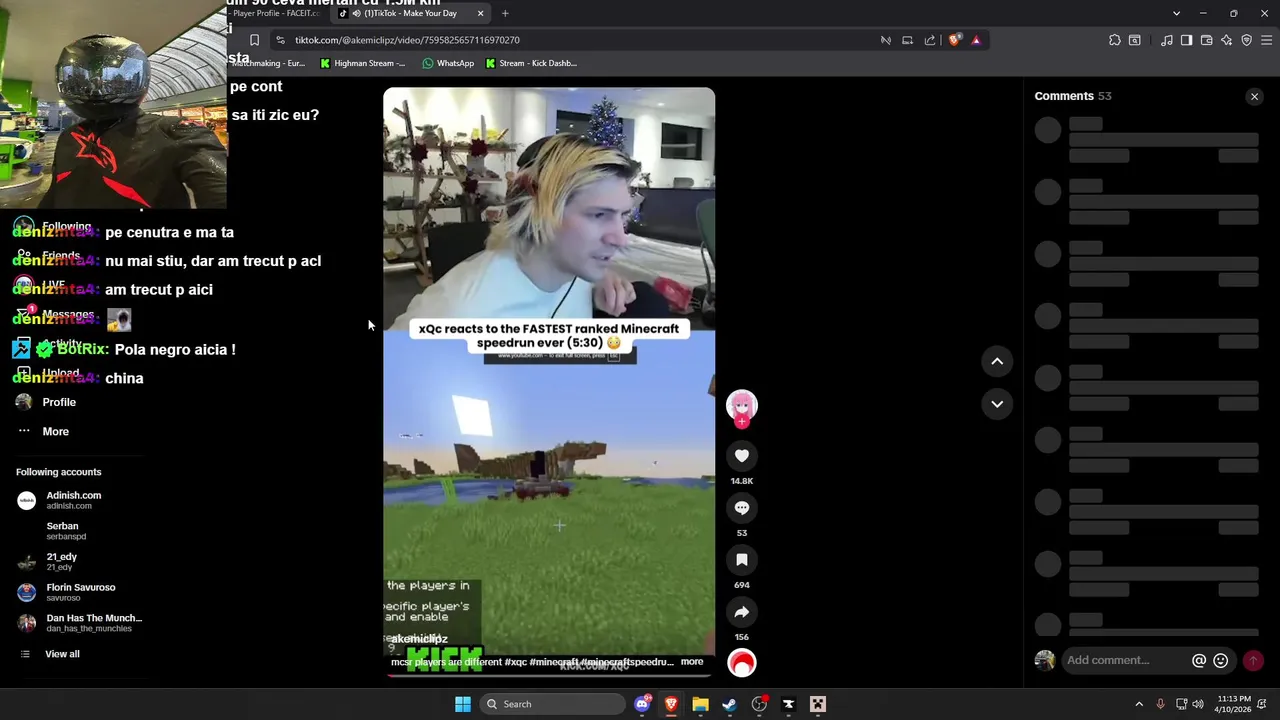Click the playing xQc video
1280x720 pixels.
549,380
